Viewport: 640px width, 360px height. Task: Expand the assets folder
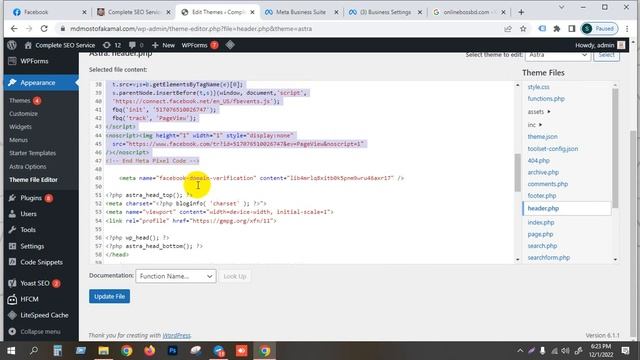539,111
